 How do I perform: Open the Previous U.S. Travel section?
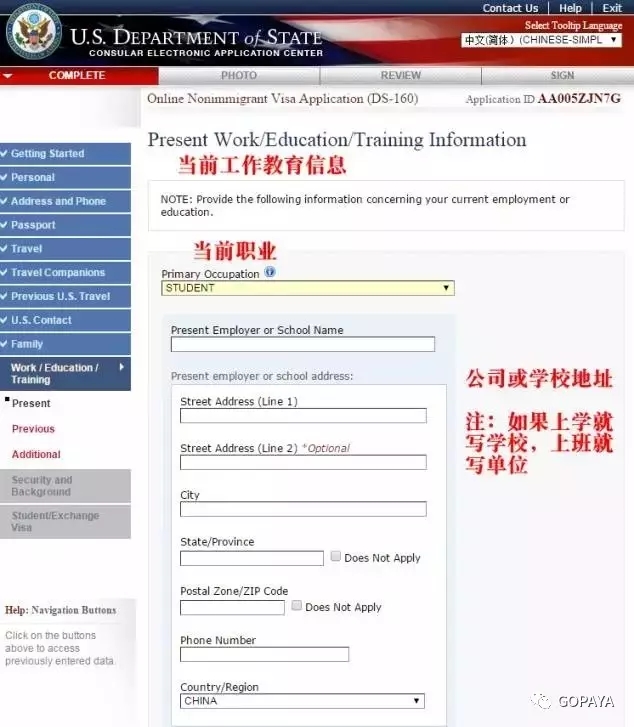[65, 296]
